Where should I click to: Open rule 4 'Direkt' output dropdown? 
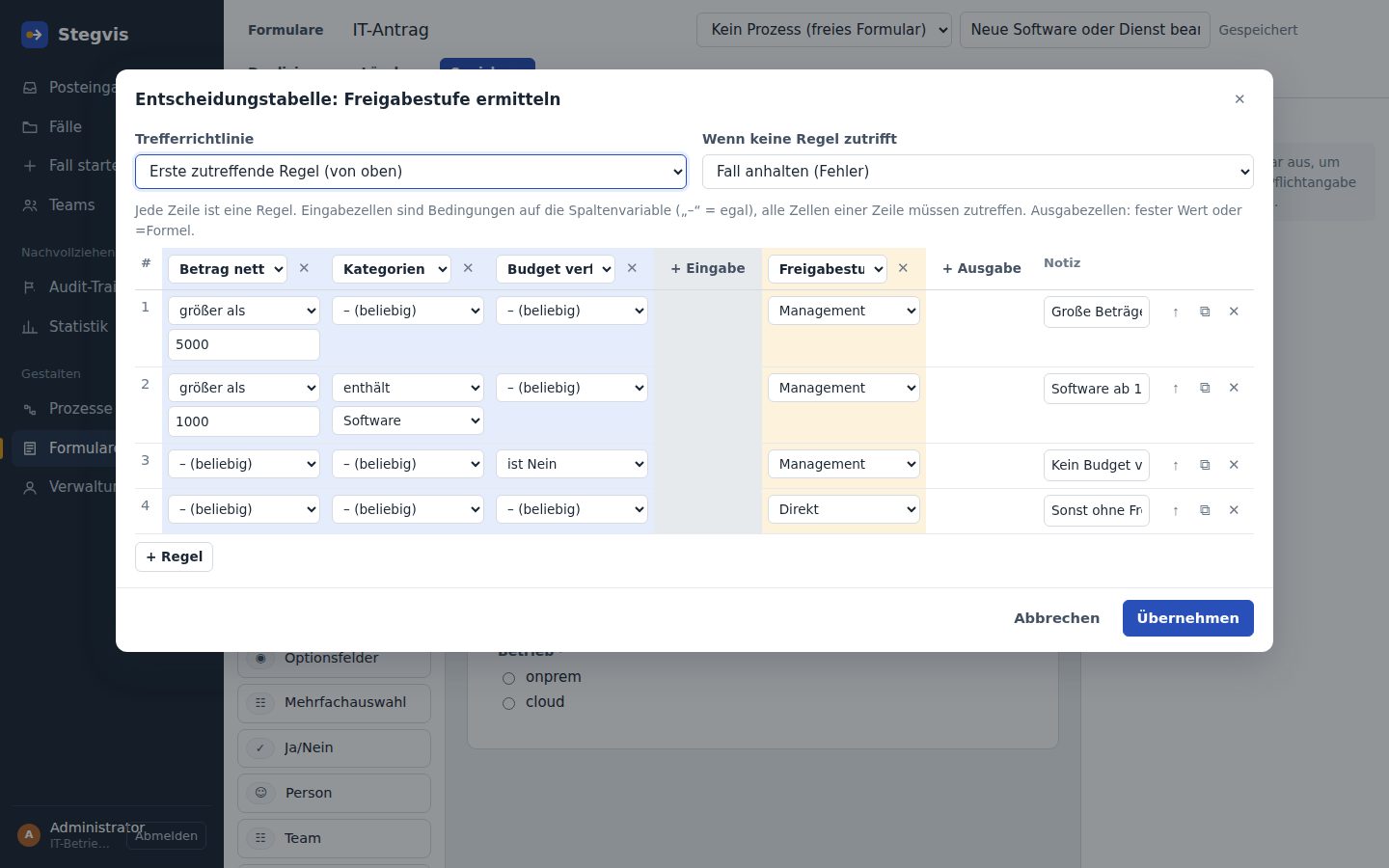(x=844, y=509)
